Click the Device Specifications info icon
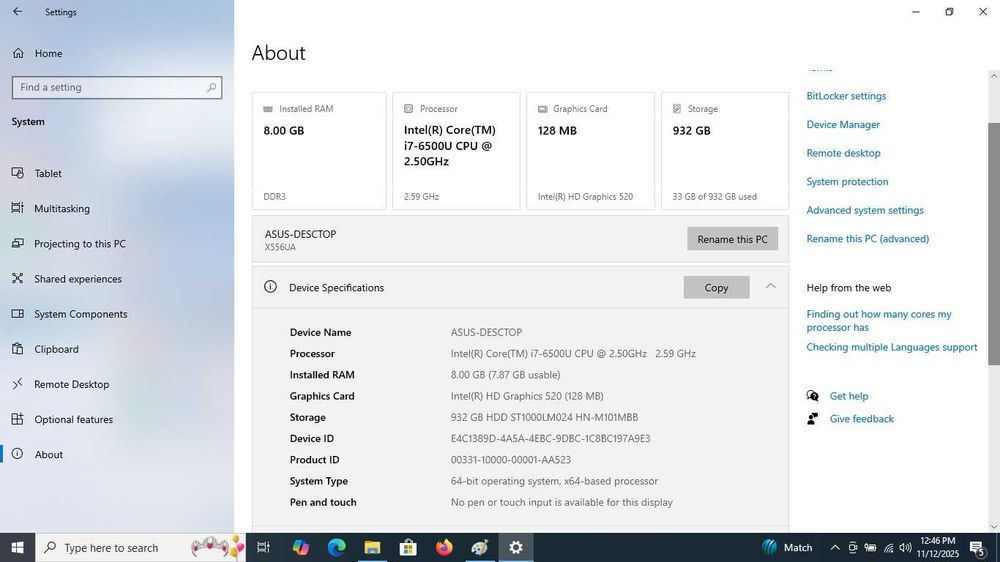Image resolution: width=1000 pixels, height=562 pixels. 270,287
